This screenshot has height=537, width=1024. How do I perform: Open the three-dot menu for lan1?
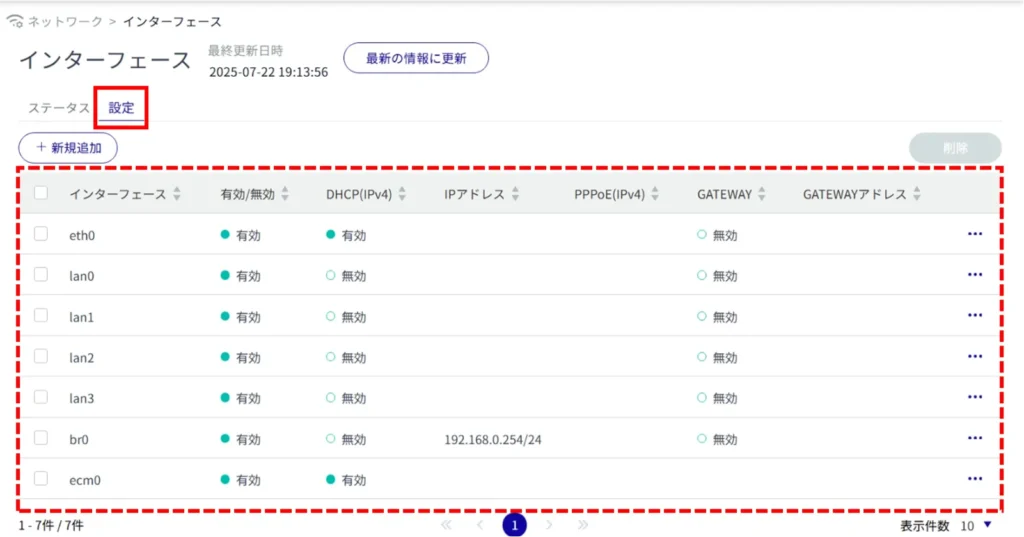pyautogui.click(x=975, y=316)
